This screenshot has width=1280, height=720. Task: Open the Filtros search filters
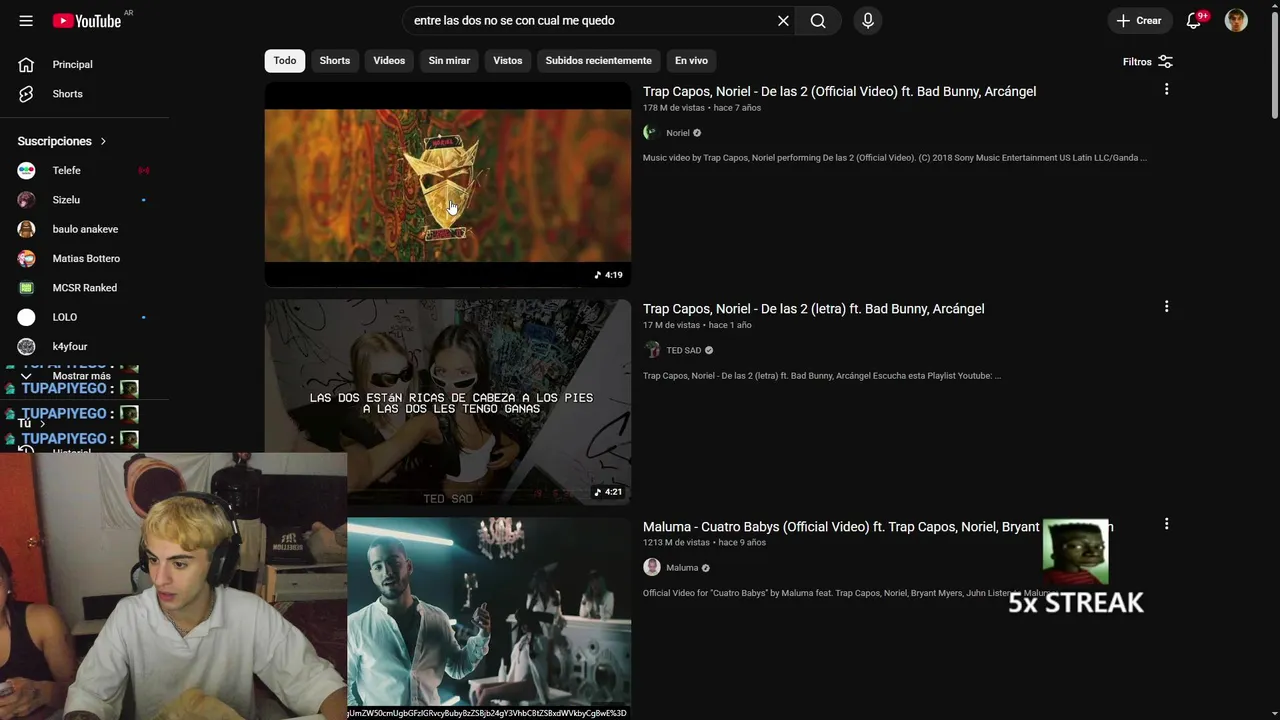tap(1147, 61)
